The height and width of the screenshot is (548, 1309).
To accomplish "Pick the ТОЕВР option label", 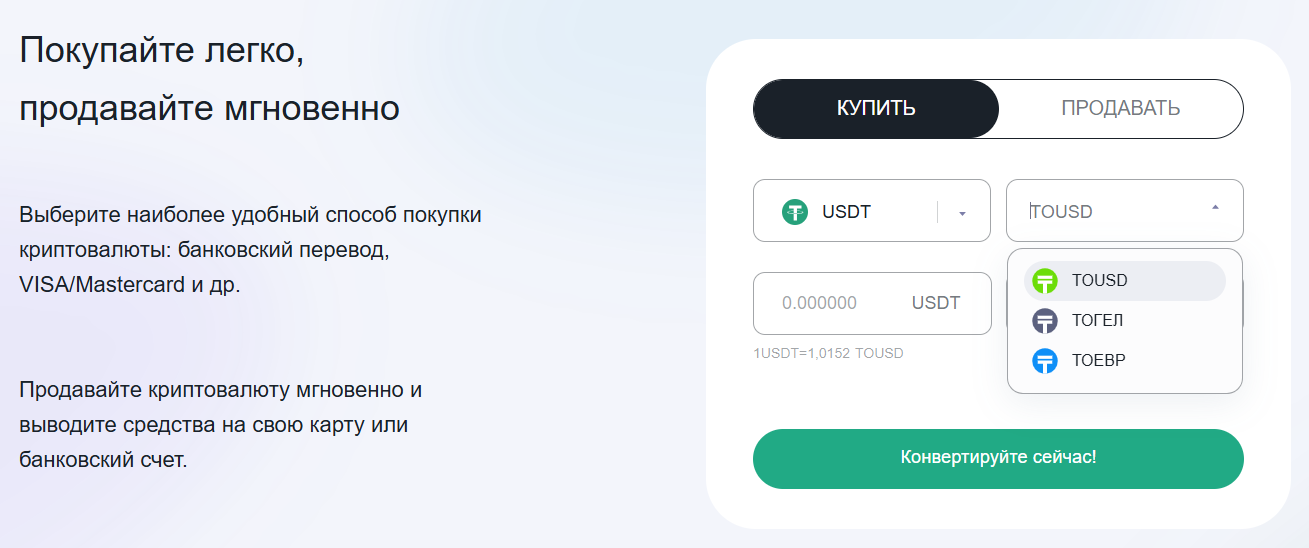I will (1098, 361).
